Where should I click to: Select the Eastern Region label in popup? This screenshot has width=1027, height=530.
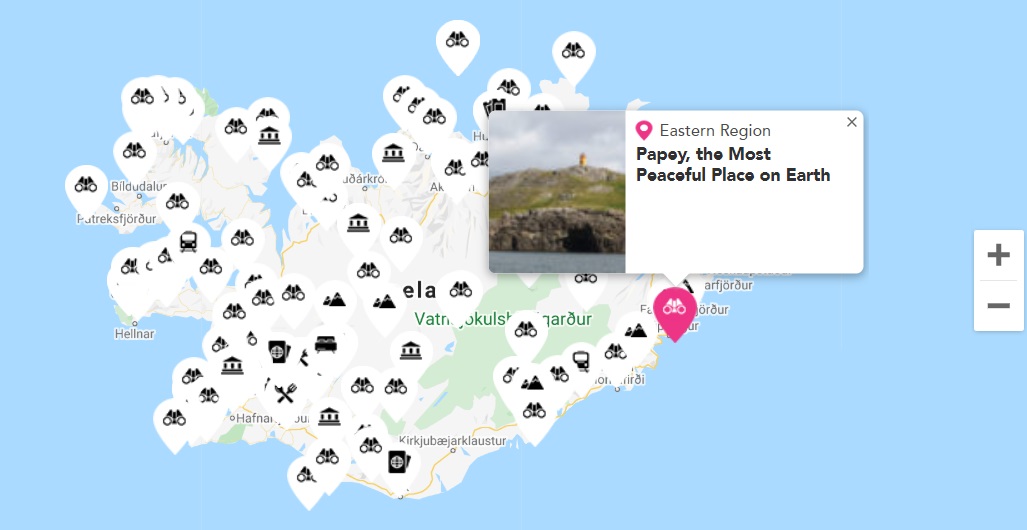[x=715, y=130]
